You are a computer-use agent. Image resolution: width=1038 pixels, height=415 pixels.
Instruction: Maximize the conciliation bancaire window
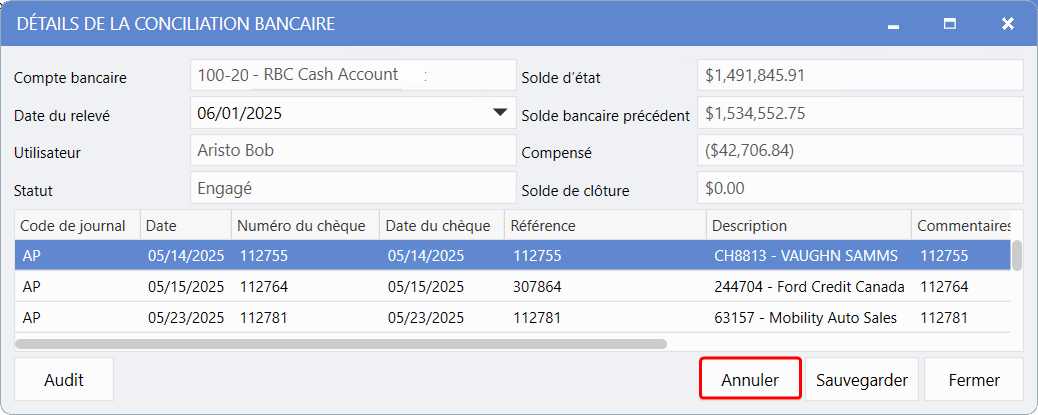pos(950,23)
